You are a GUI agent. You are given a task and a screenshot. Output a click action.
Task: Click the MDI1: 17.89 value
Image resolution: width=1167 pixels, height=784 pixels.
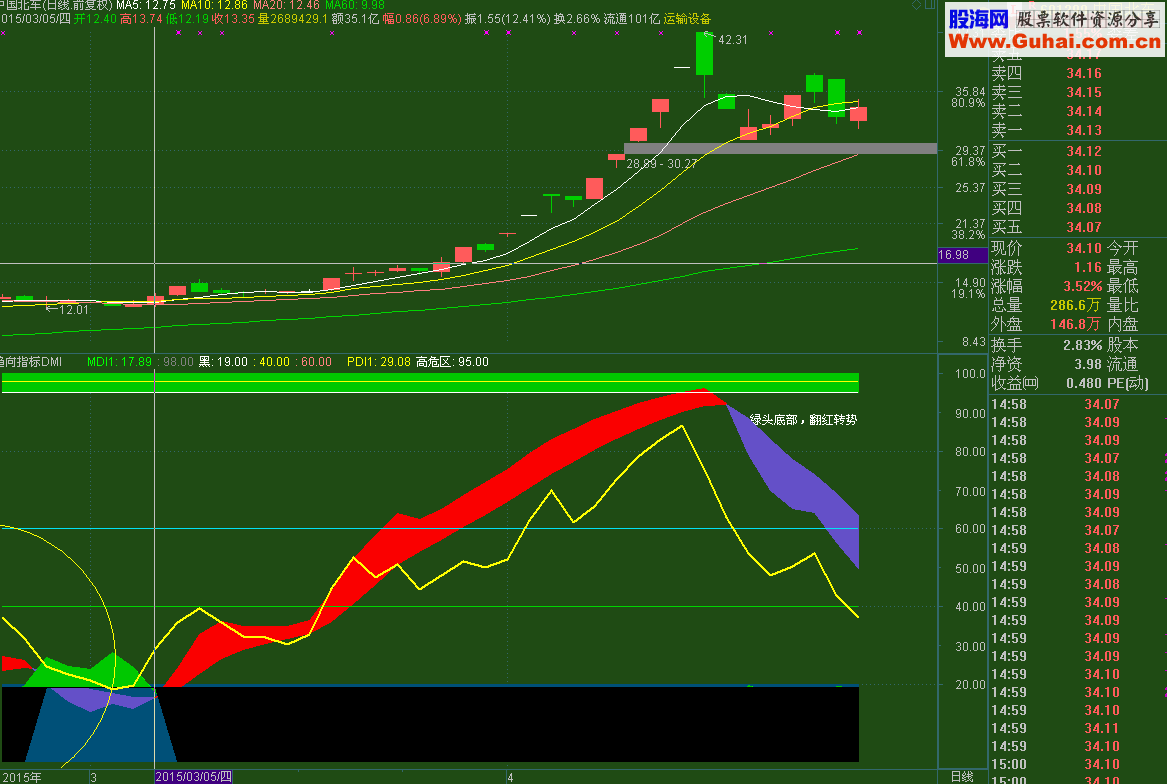point(119,362)
